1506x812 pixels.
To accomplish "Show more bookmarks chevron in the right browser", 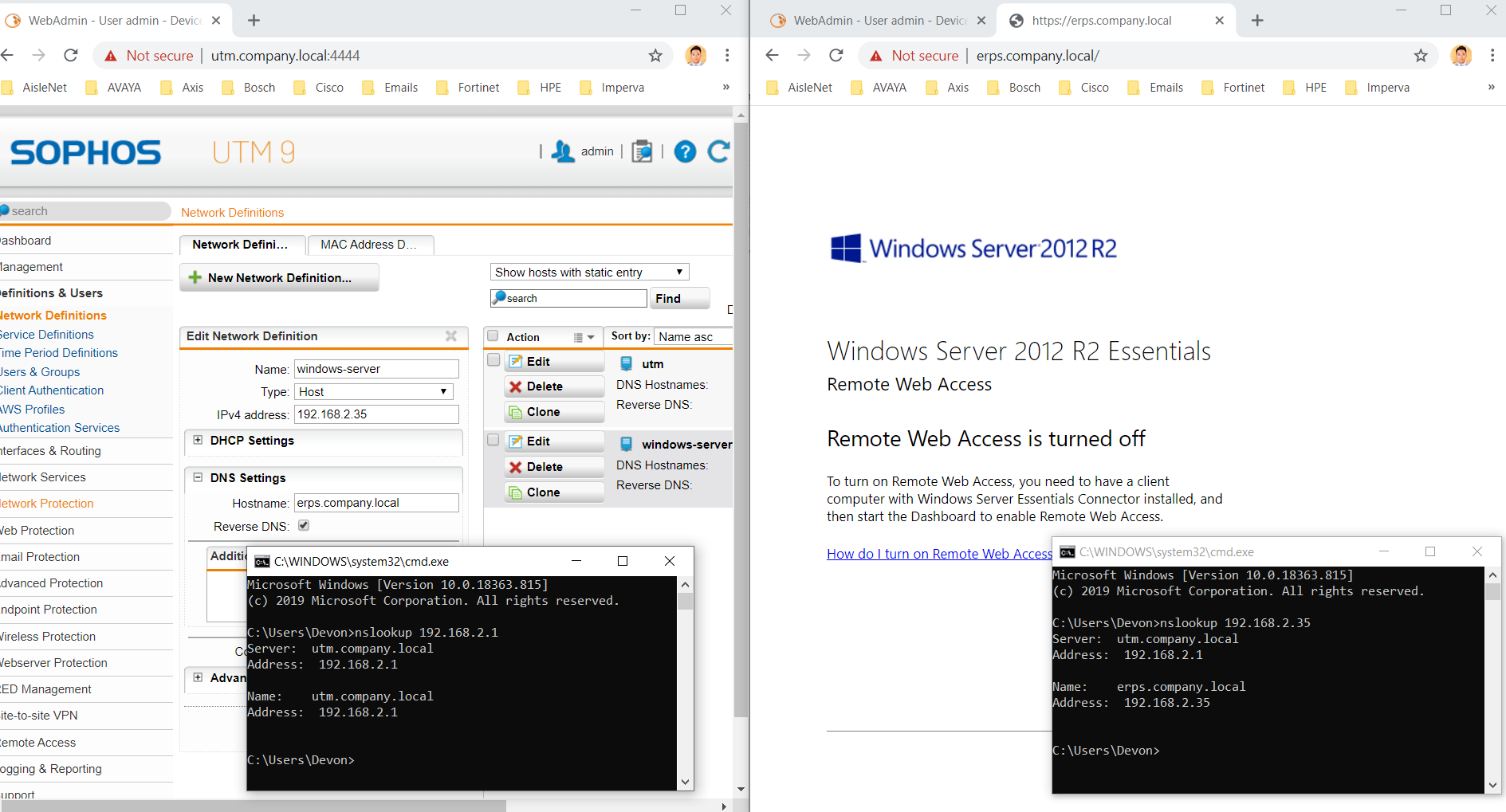I will point(1491,87).
